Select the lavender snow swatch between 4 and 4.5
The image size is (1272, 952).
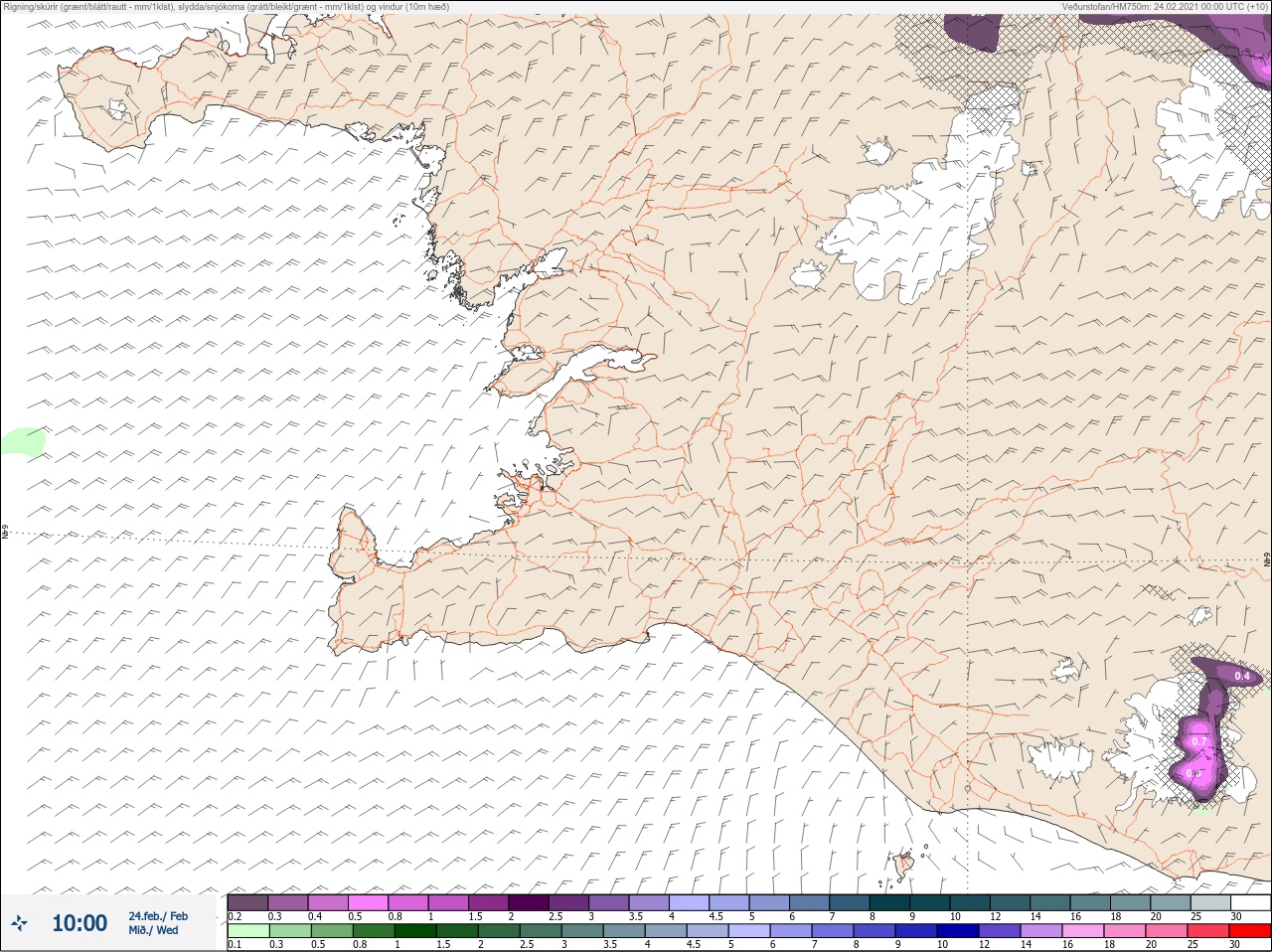[x=690, y=901]
